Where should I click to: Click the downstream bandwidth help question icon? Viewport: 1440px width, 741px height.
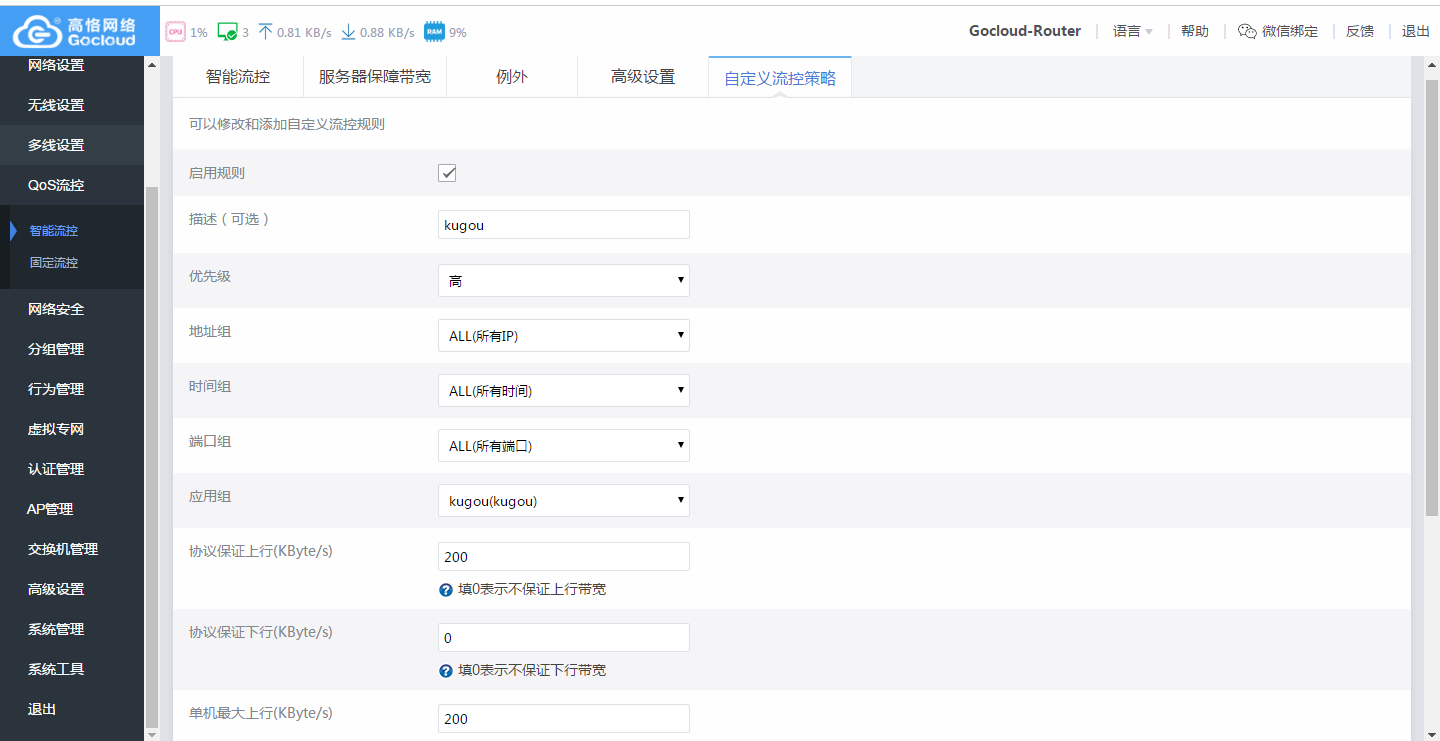click(x=446, y=671)
